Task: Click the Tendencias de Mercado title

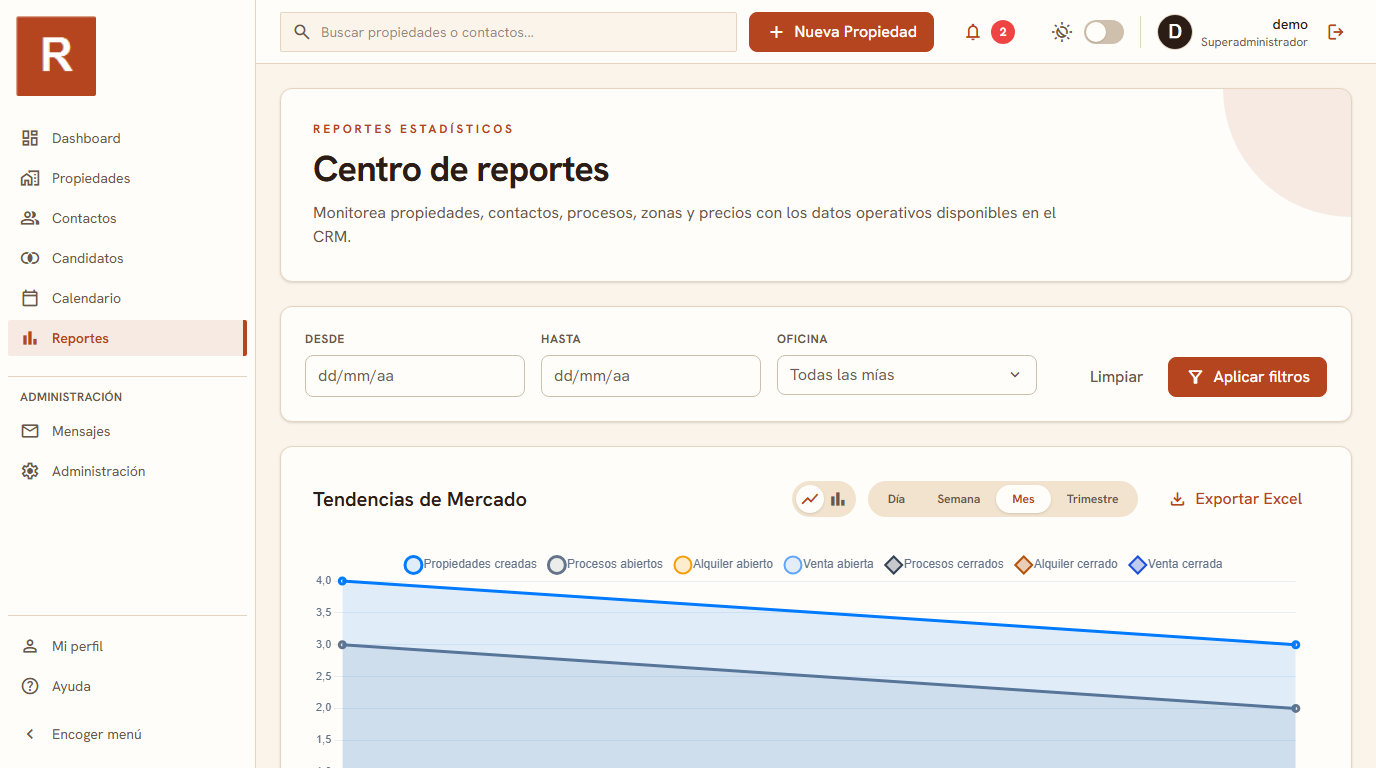Action: pos(420,499)
